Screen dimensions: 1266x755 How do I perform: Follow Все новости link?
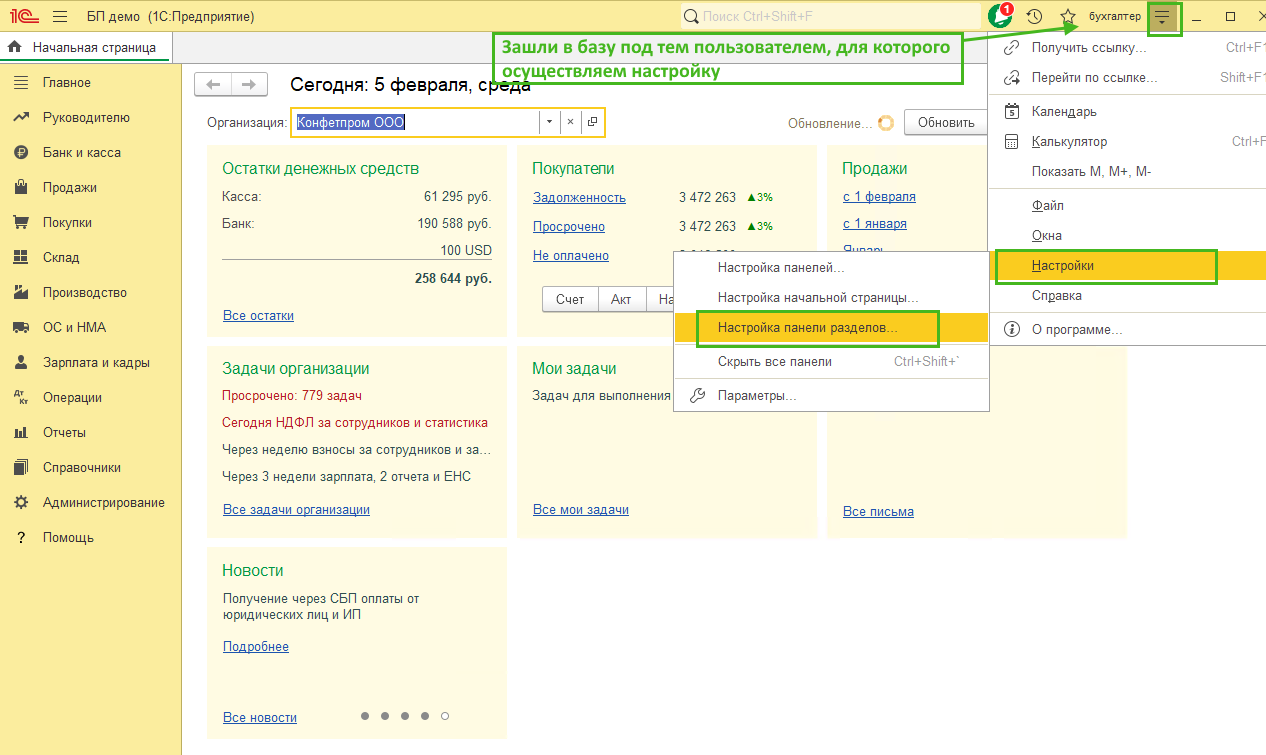(260, 718)
